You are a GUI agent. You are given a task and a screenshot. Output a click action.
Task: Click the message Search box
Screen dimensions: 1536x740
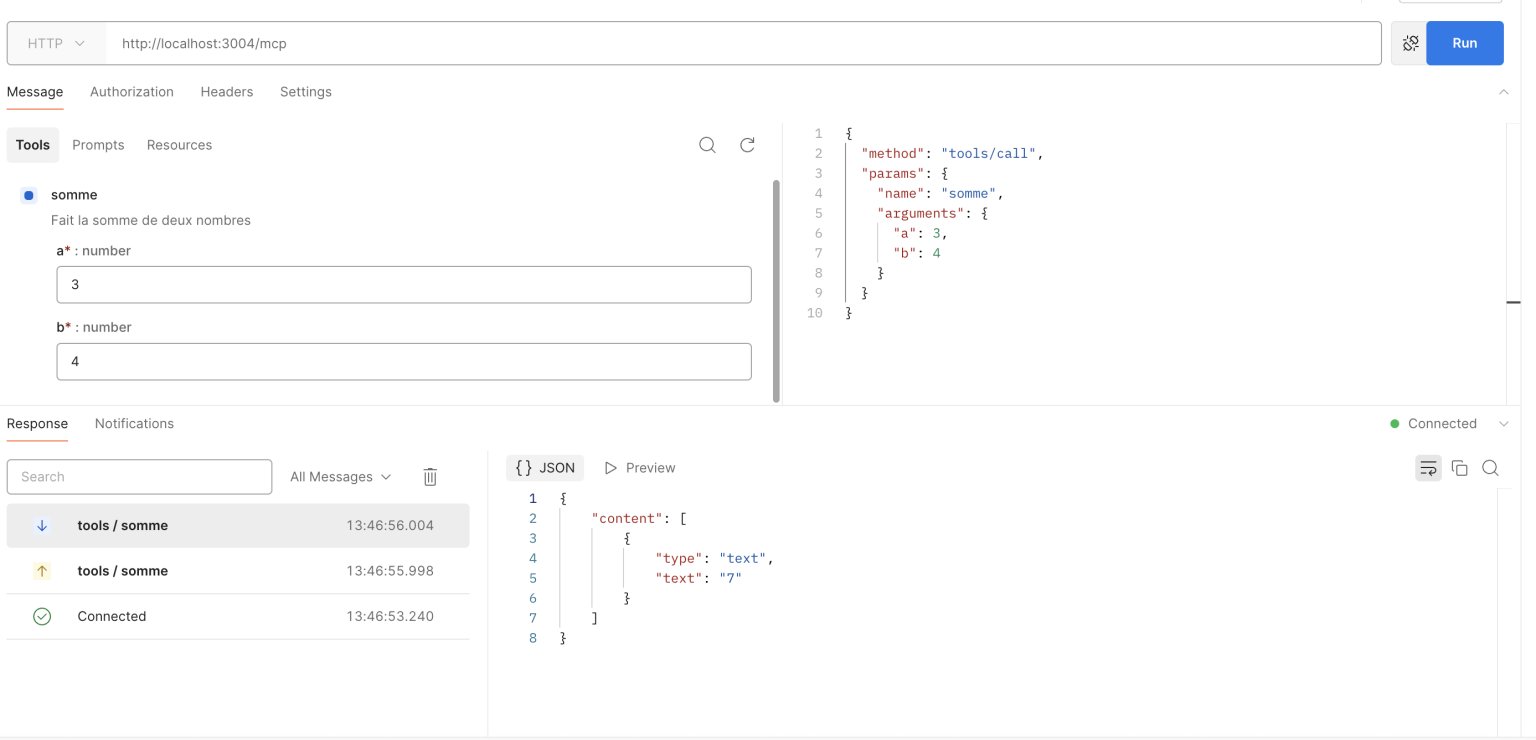coord(139,477)
